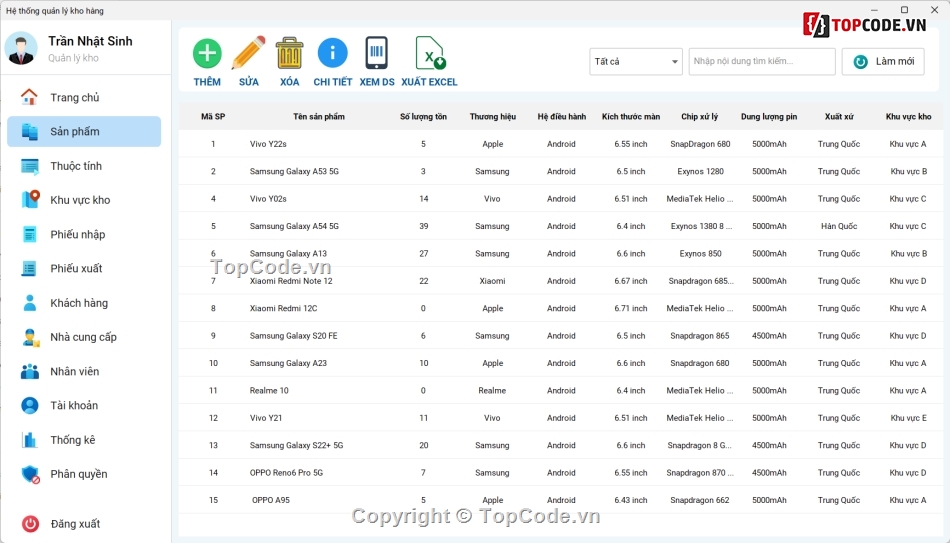The height and width of the screenshot is (543, 950).
Task: Click the Sản phẩm sidebar icon
Action: tap(29, 131)
